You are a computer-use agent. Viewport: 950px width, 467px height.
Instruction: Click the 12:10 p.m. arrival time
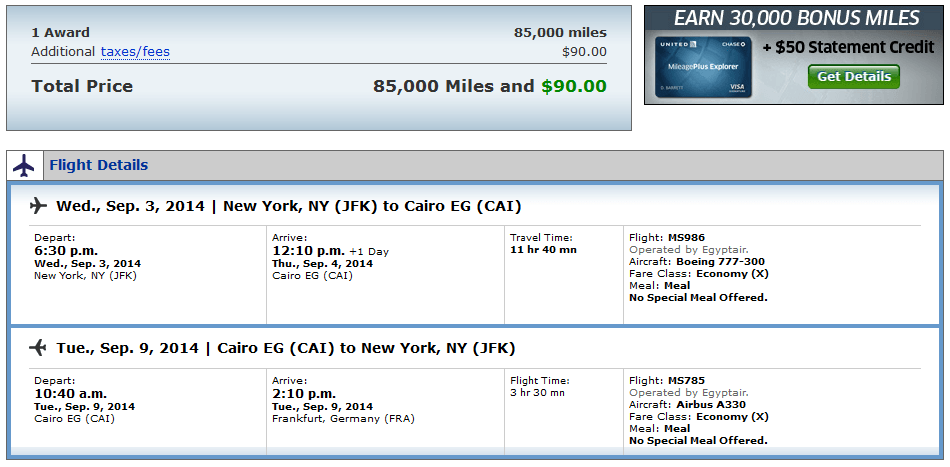[308, 251]
